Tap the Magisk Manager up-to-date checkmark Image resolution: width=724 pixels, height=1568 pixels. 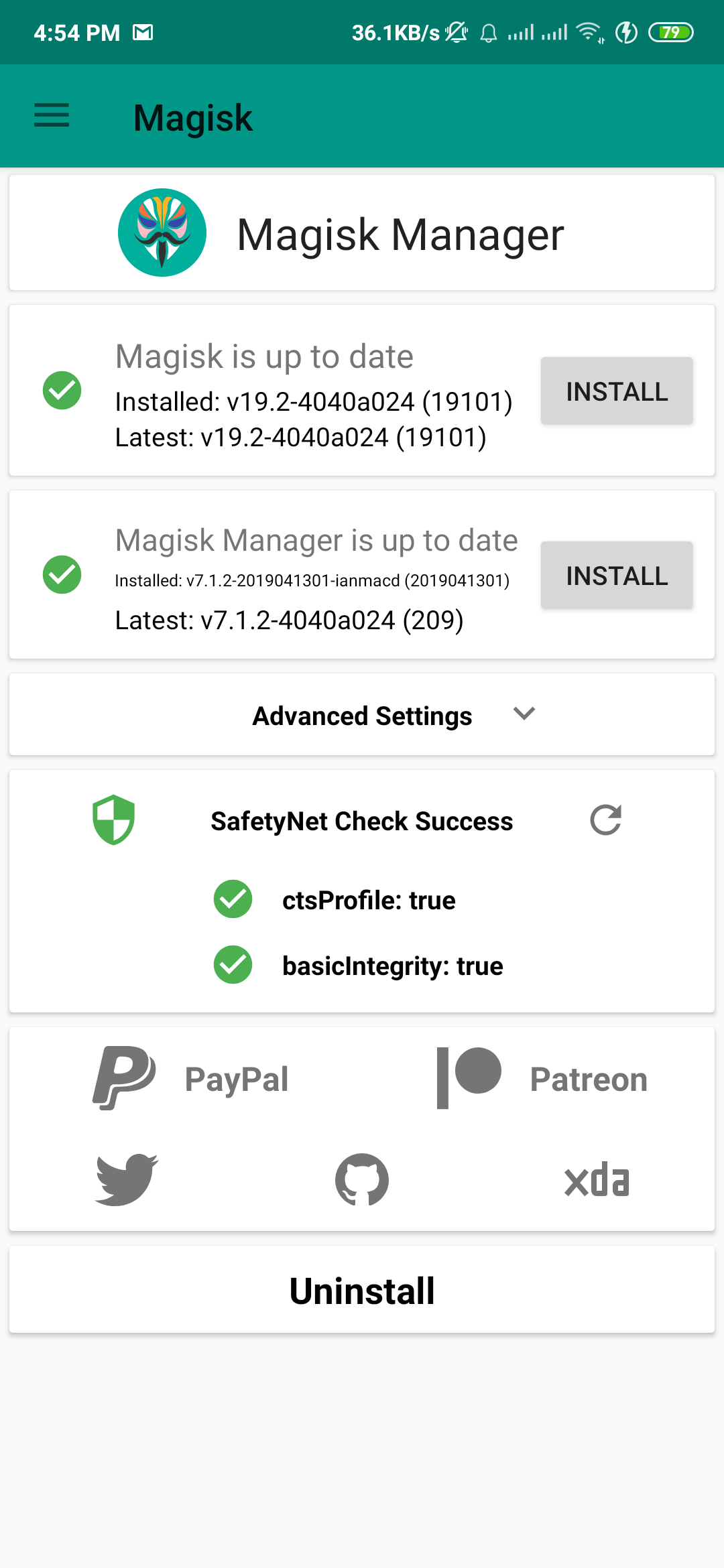click(62, 574)
